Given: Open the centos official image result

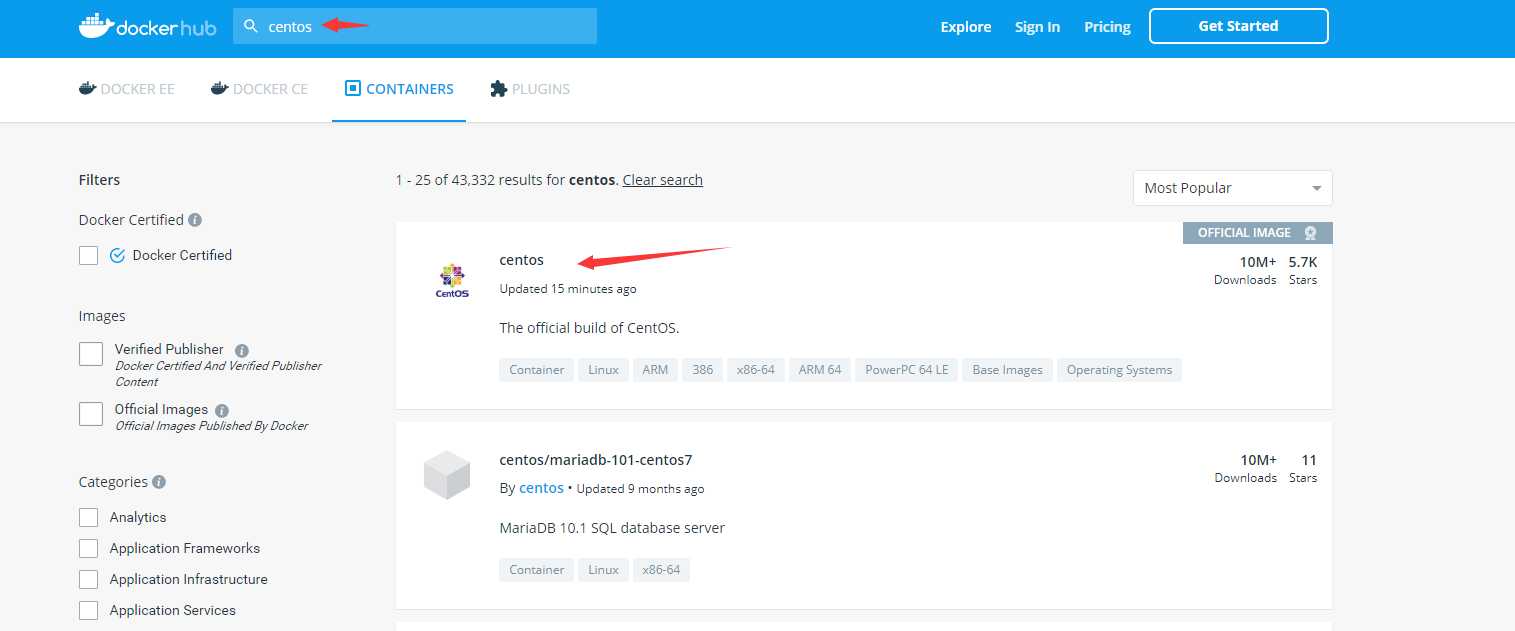Looking at the screenshot, I should click(522, 260).
